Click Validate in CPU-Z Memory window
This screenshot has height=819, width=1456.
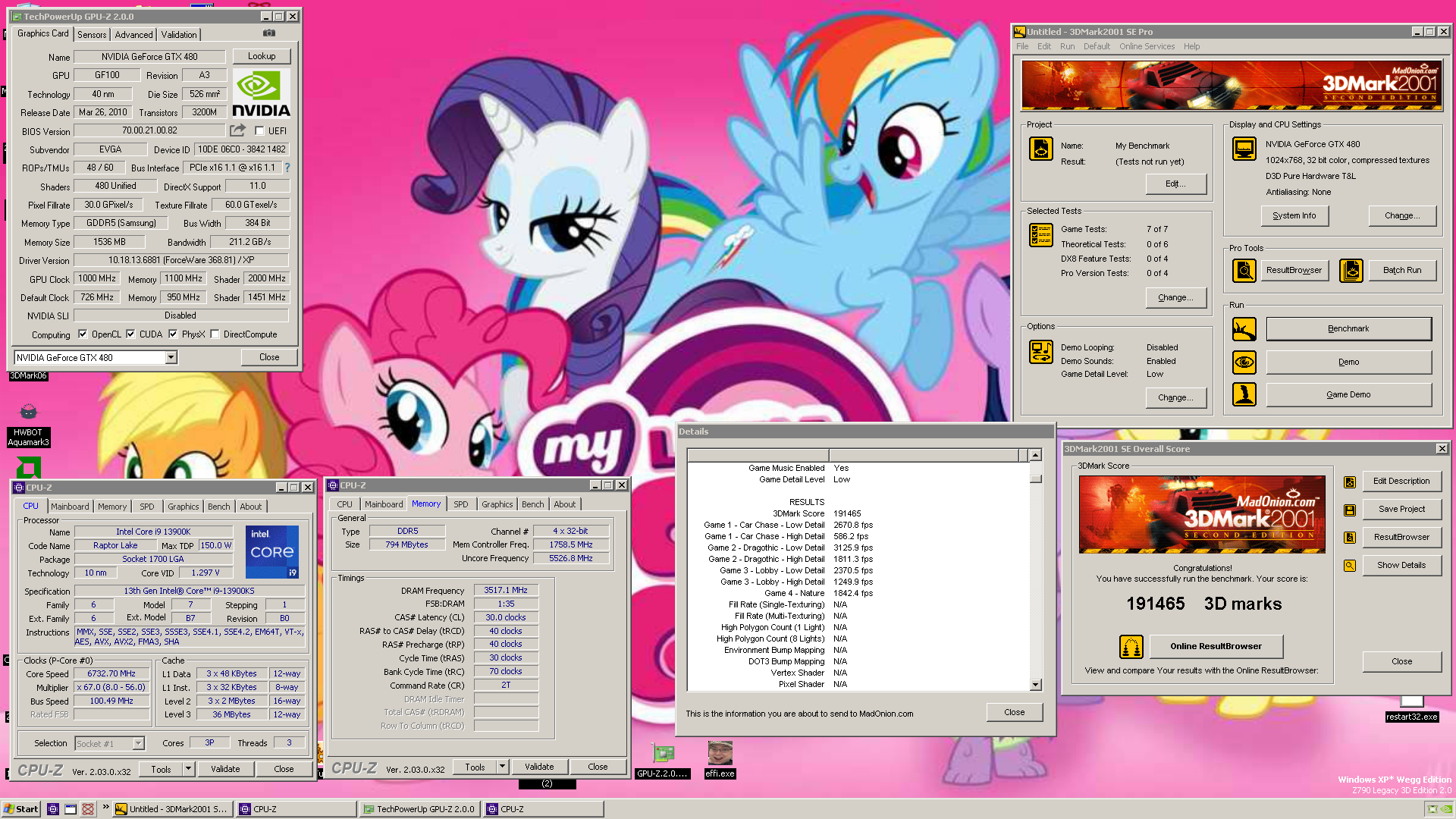coord(539,767)
